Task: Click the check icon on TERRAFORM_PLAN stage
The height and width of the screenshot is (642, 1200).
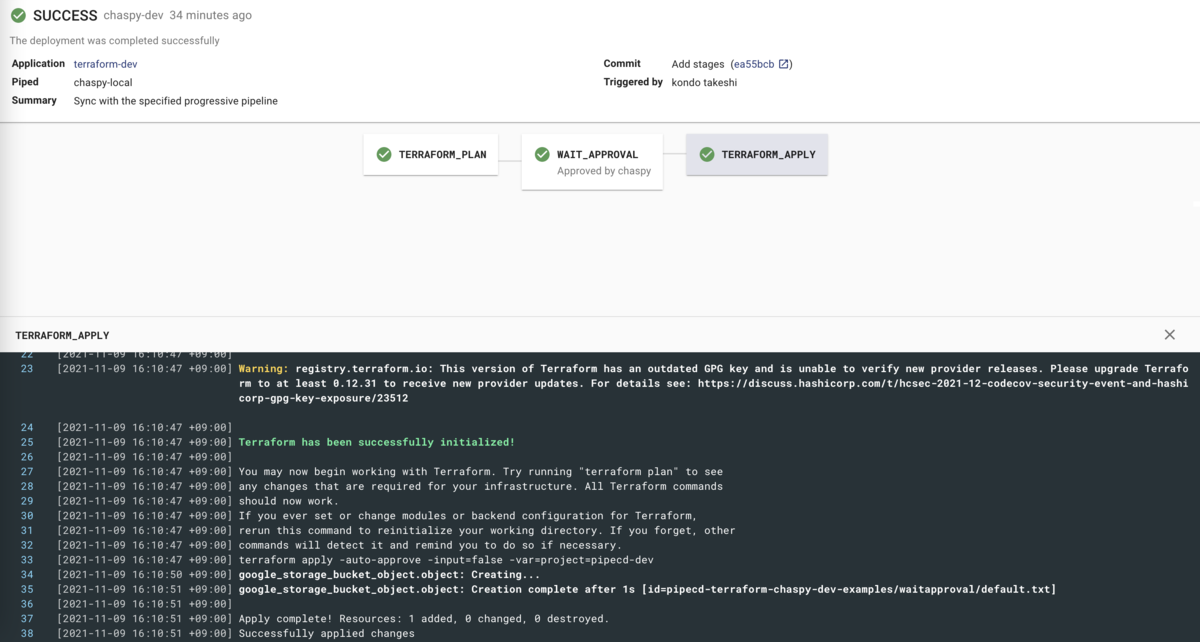Action: coord(384,154)
